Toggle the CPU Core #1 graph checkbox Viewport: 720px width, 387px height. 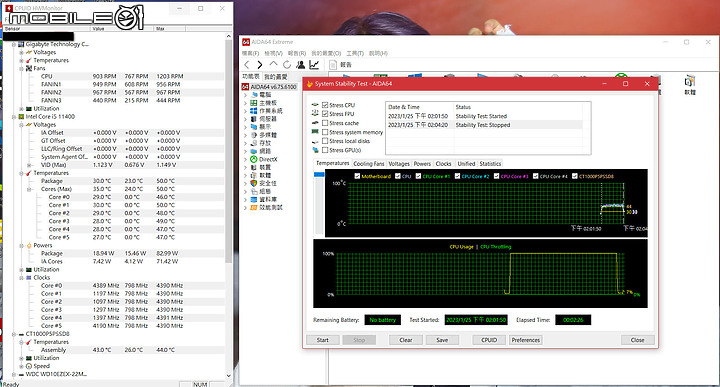(418, 176)
